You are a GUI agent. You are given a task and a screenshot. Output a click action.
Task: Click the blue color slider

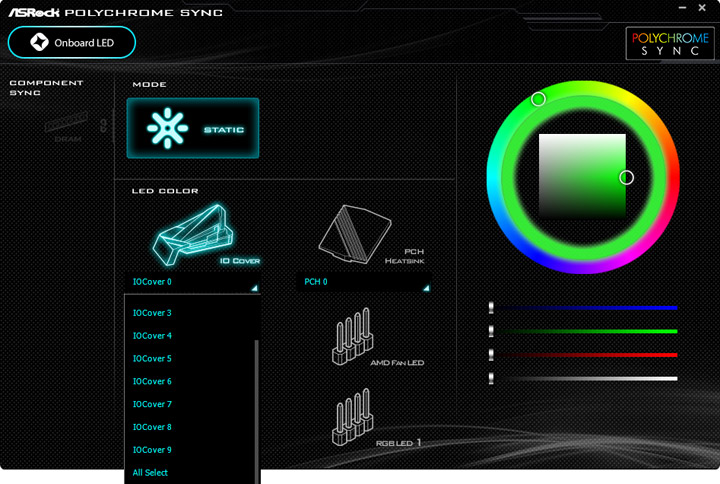click(x=583, y=308)
